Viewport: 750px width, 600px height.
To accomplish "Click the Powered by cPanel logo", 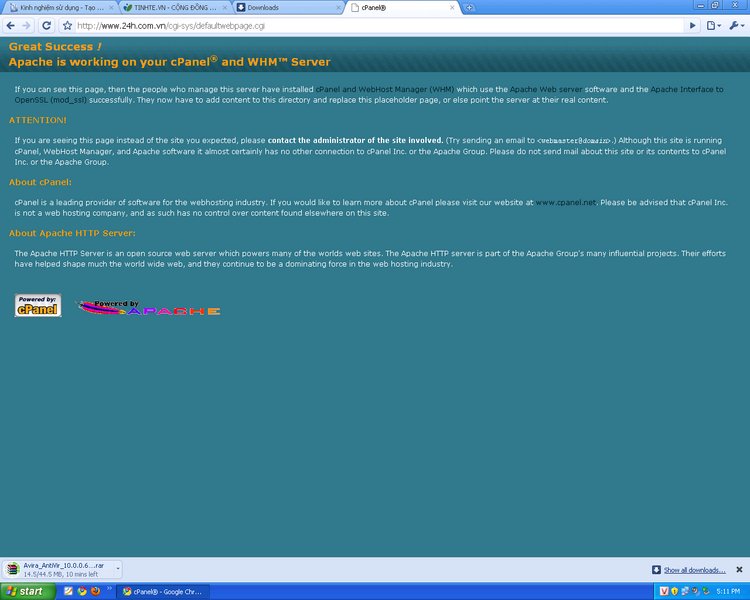I will pyautogui.click(x=38, y=306).
